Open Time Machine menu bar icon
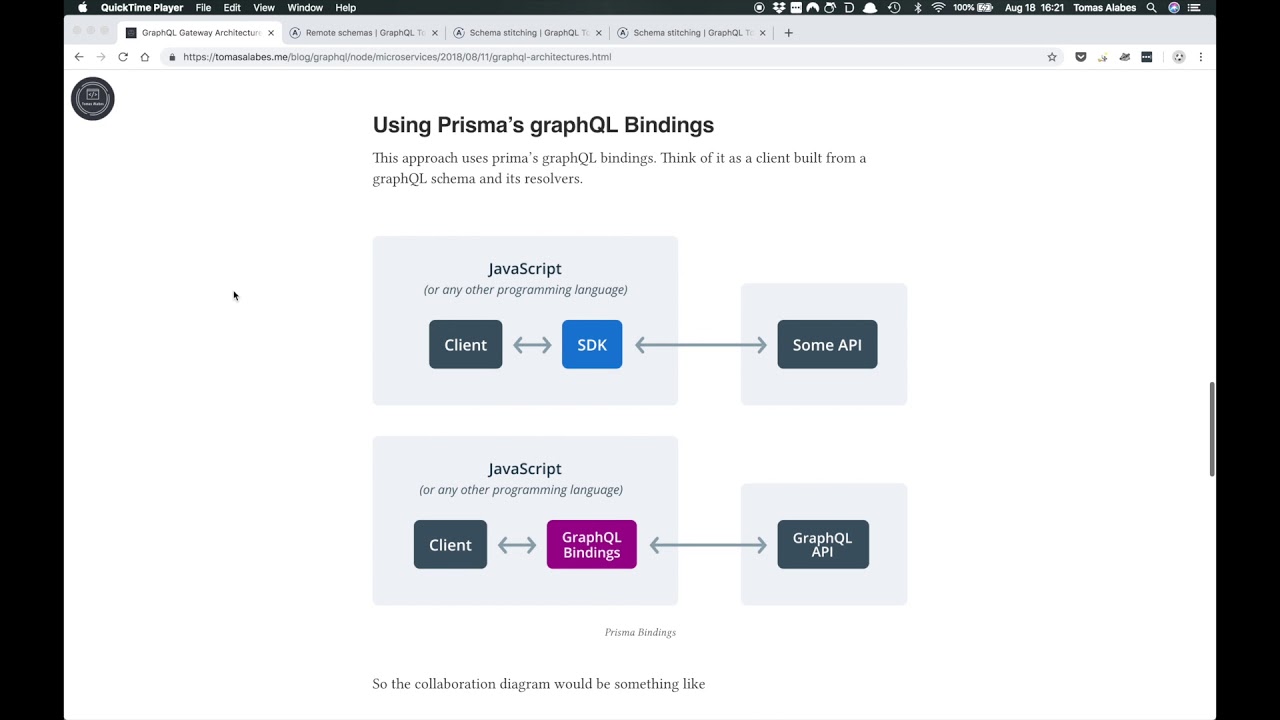The width and height of the screenshot is (1280, 720). [x=894, y=7]
